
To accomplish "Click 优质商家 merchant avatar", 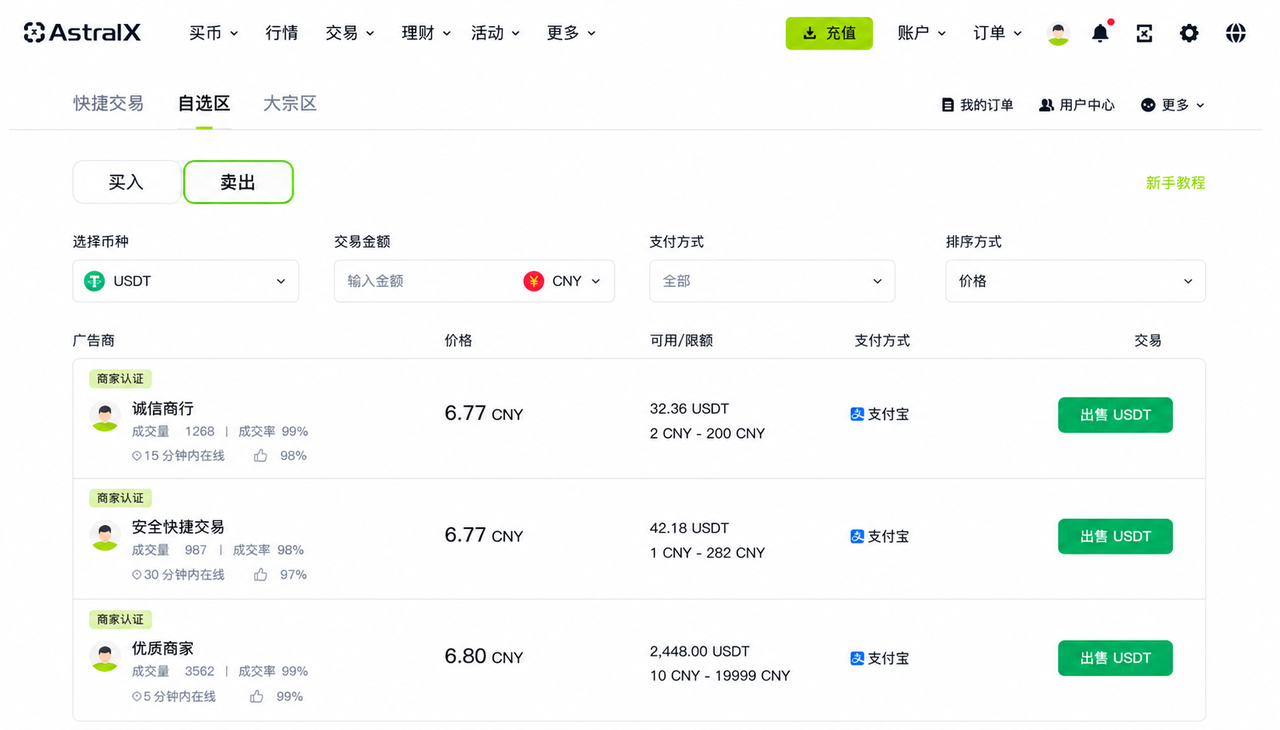I will coord(105,656).
